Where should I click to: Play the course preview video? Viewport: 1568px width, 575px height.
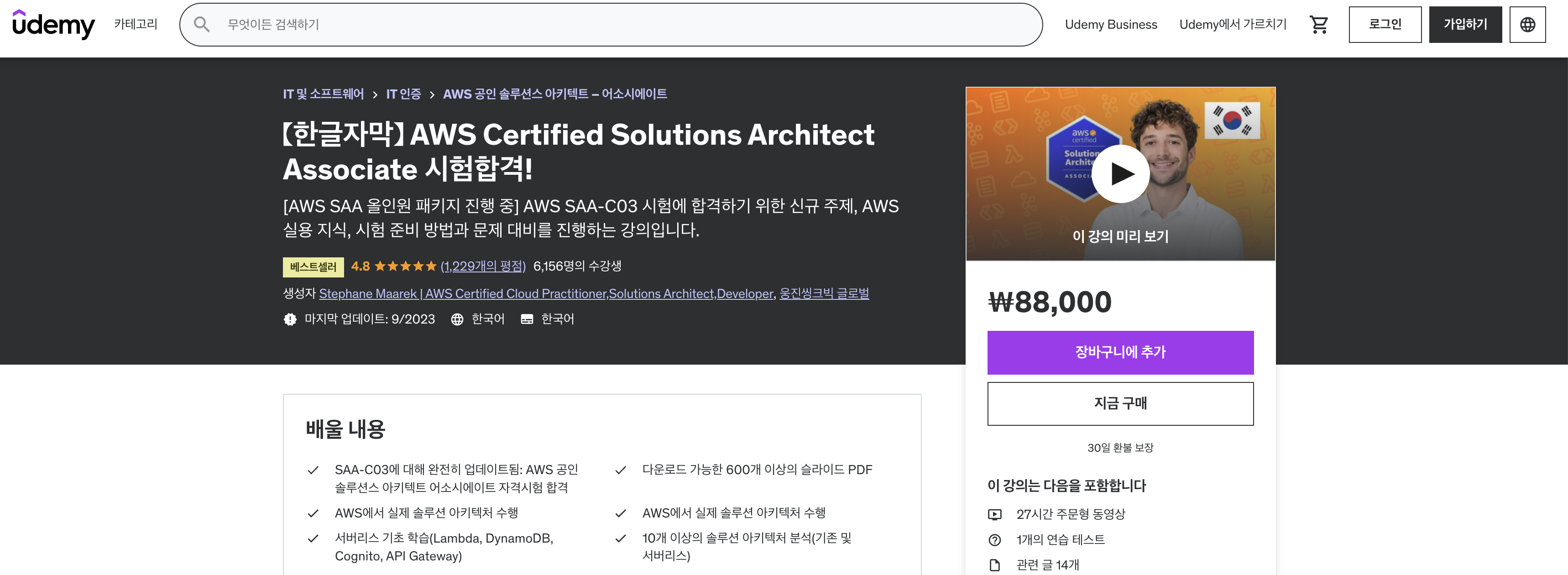click(1120, 174)
